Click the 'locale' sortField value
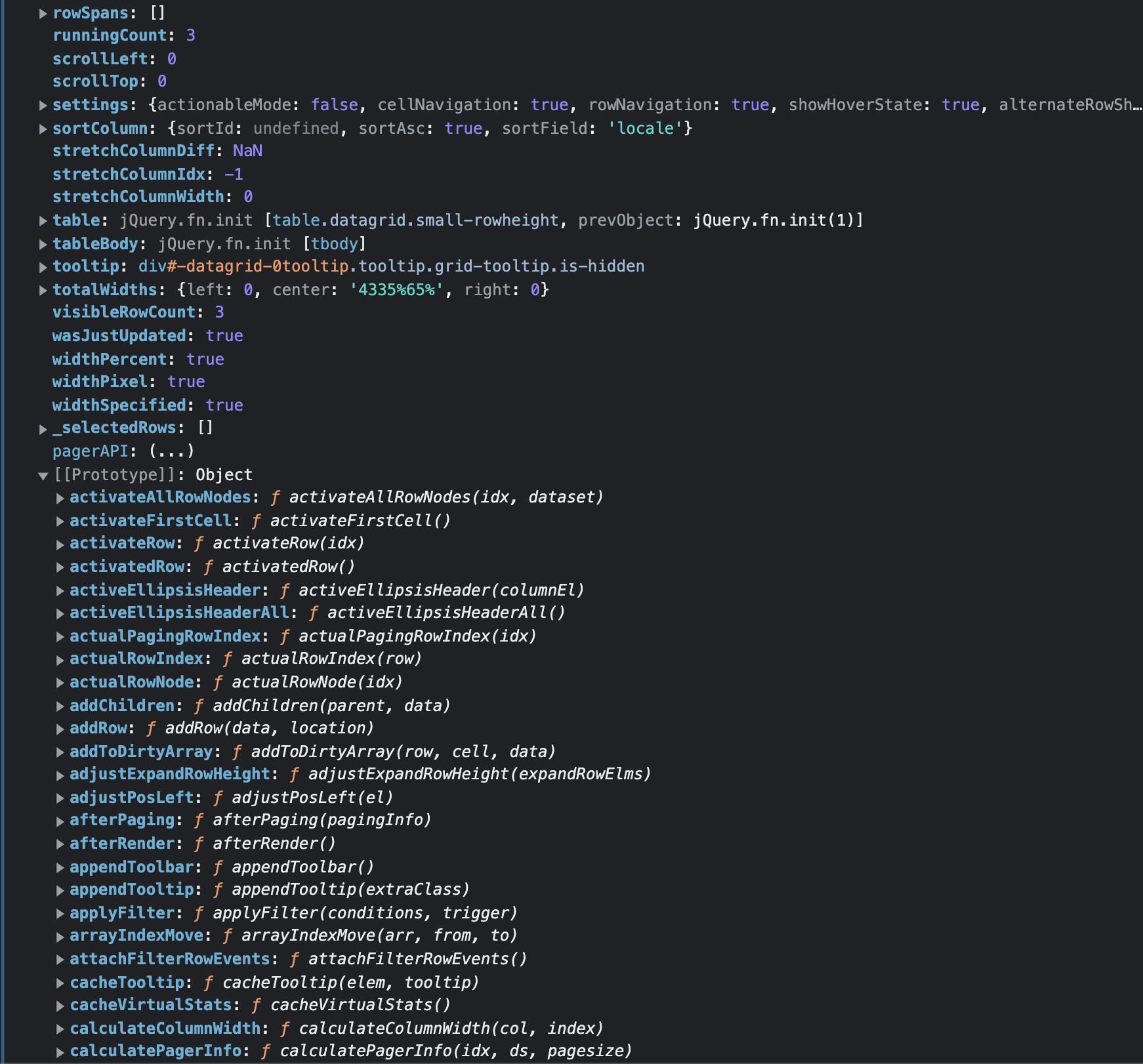The width and height of the screenshot is (1143, 1064). coord(646,129)
